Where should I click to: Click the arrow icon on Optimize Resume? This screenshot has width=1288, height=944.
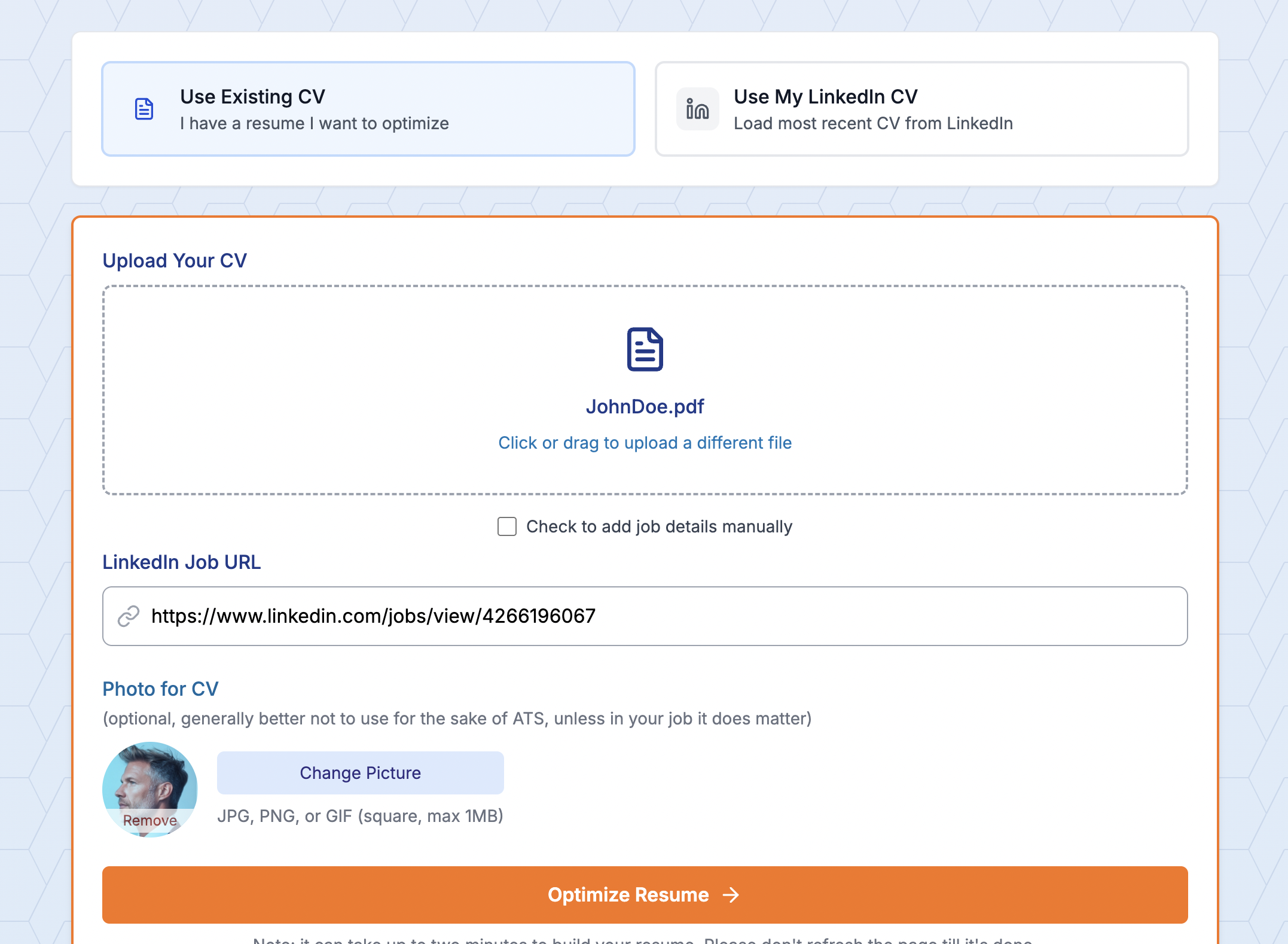tap(731, 895)
